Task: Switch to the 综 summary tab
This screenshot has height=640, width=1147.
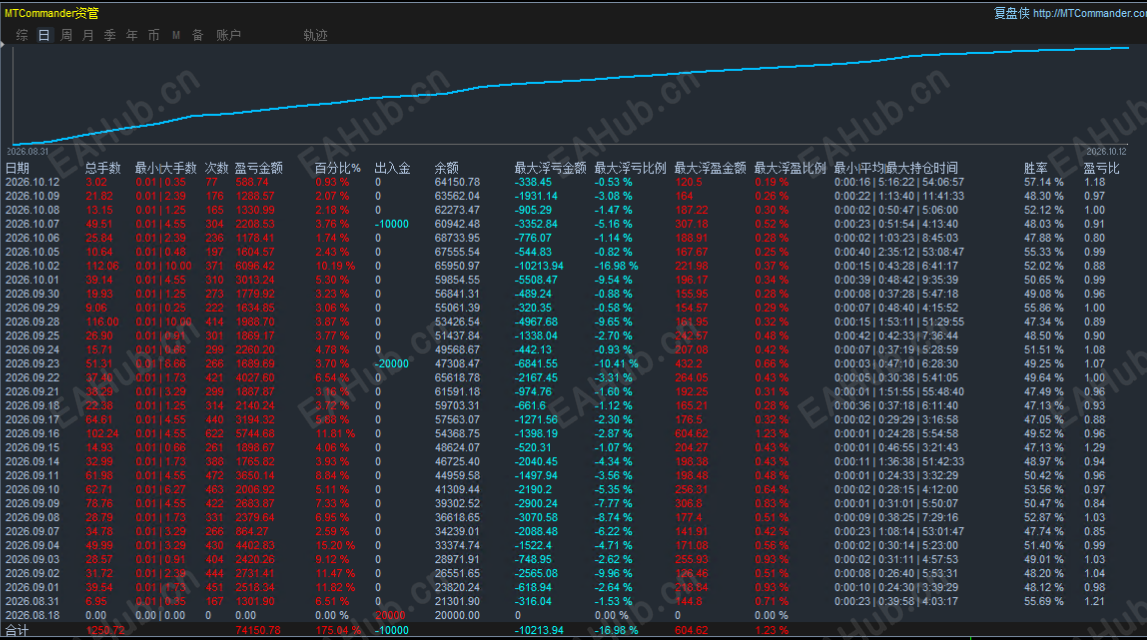Action: pyautogui.click(x=22, y=35)
